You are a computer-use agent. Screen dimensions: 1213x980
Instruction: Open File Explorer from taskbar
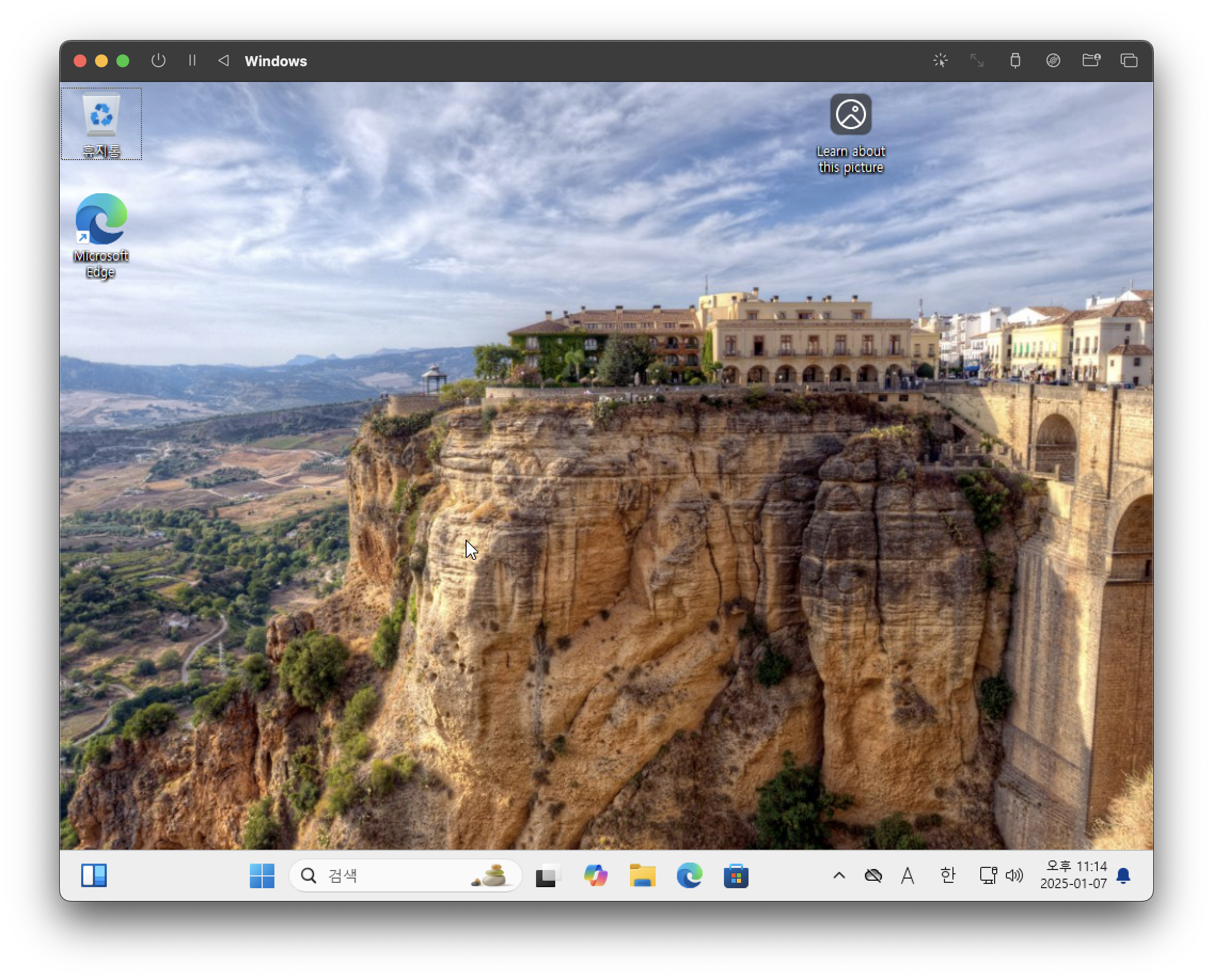642,875
